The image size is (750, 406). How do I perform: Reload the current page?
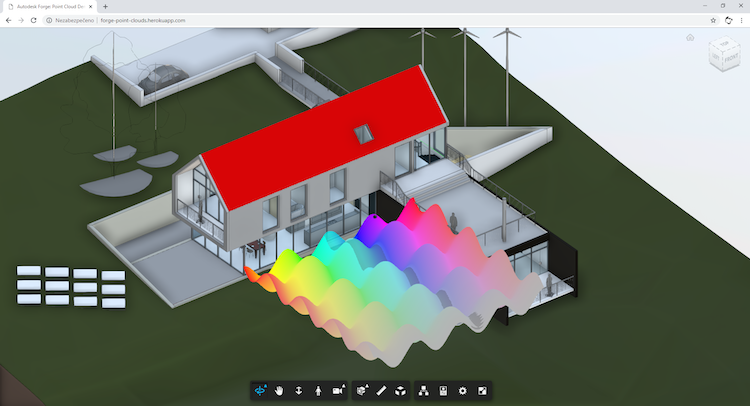pos(33,20)
